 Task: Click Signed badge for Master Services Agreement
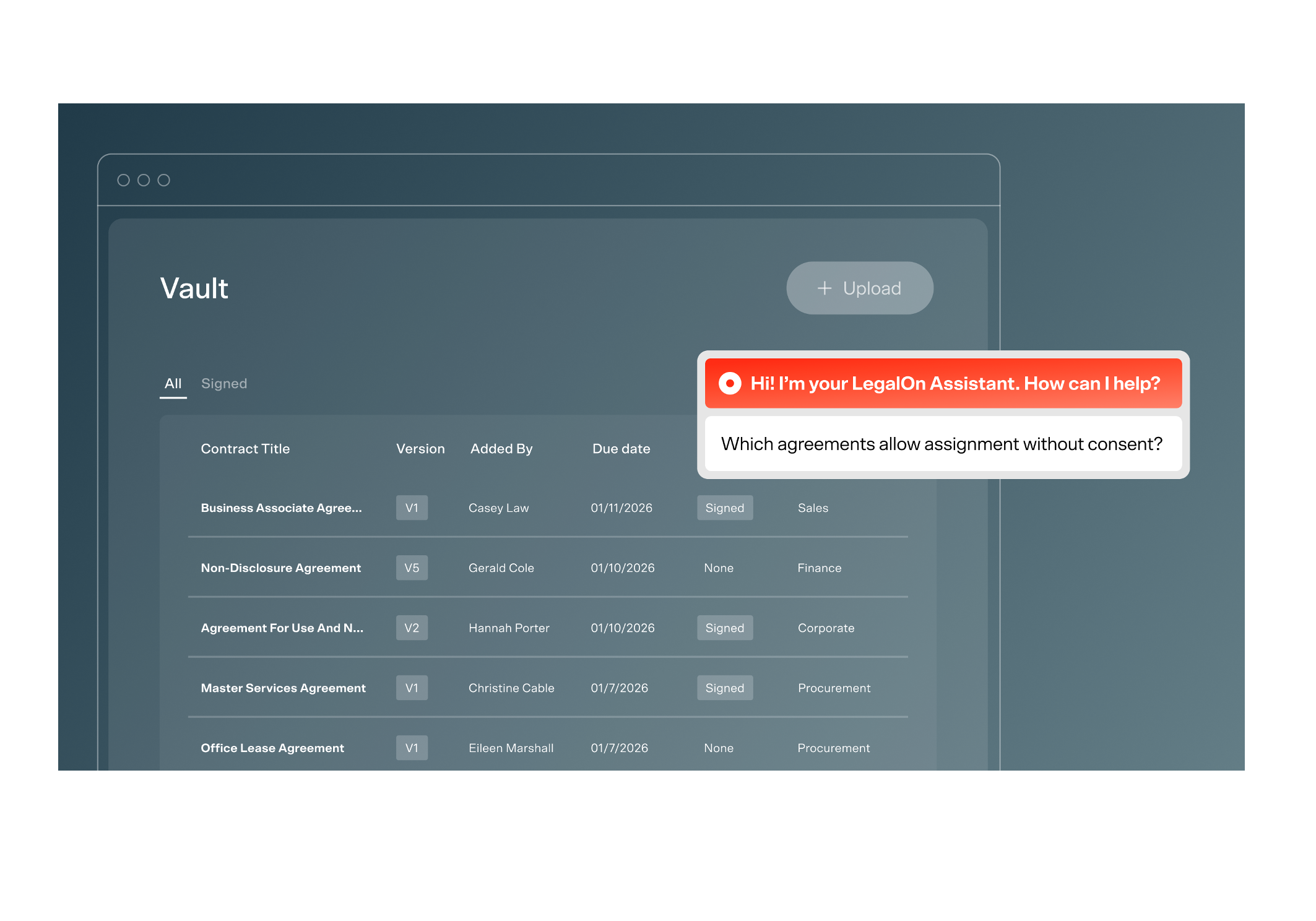(724, 688)
